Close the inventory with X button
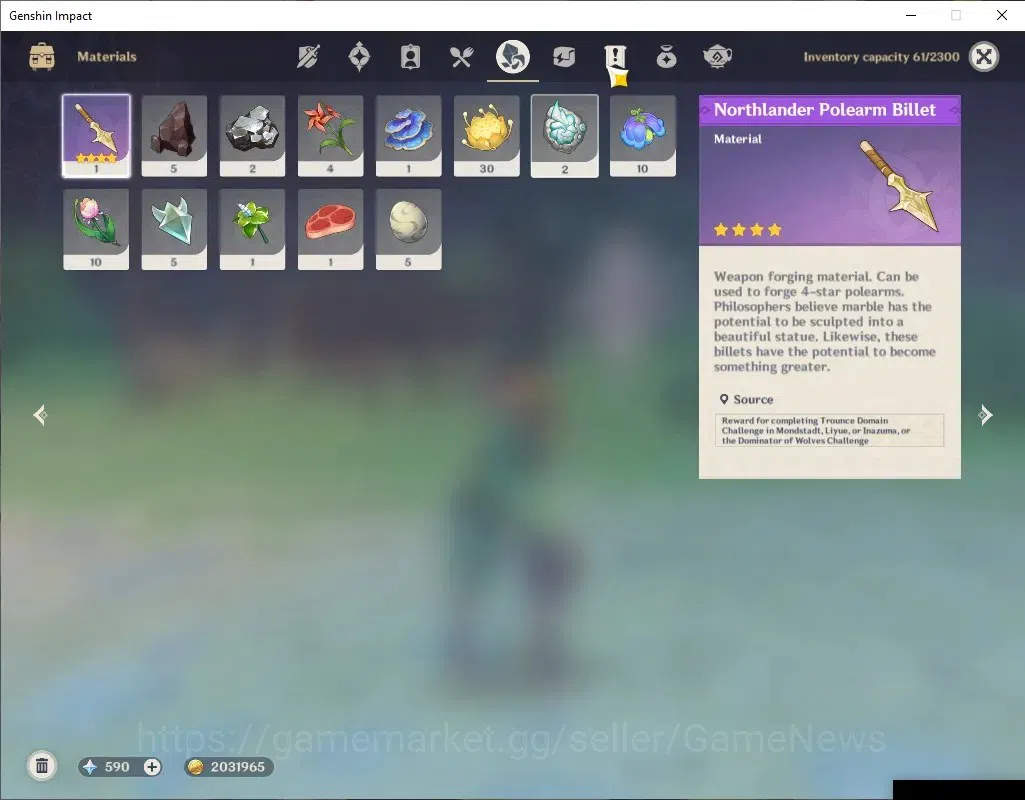 [x=984, y=57]
